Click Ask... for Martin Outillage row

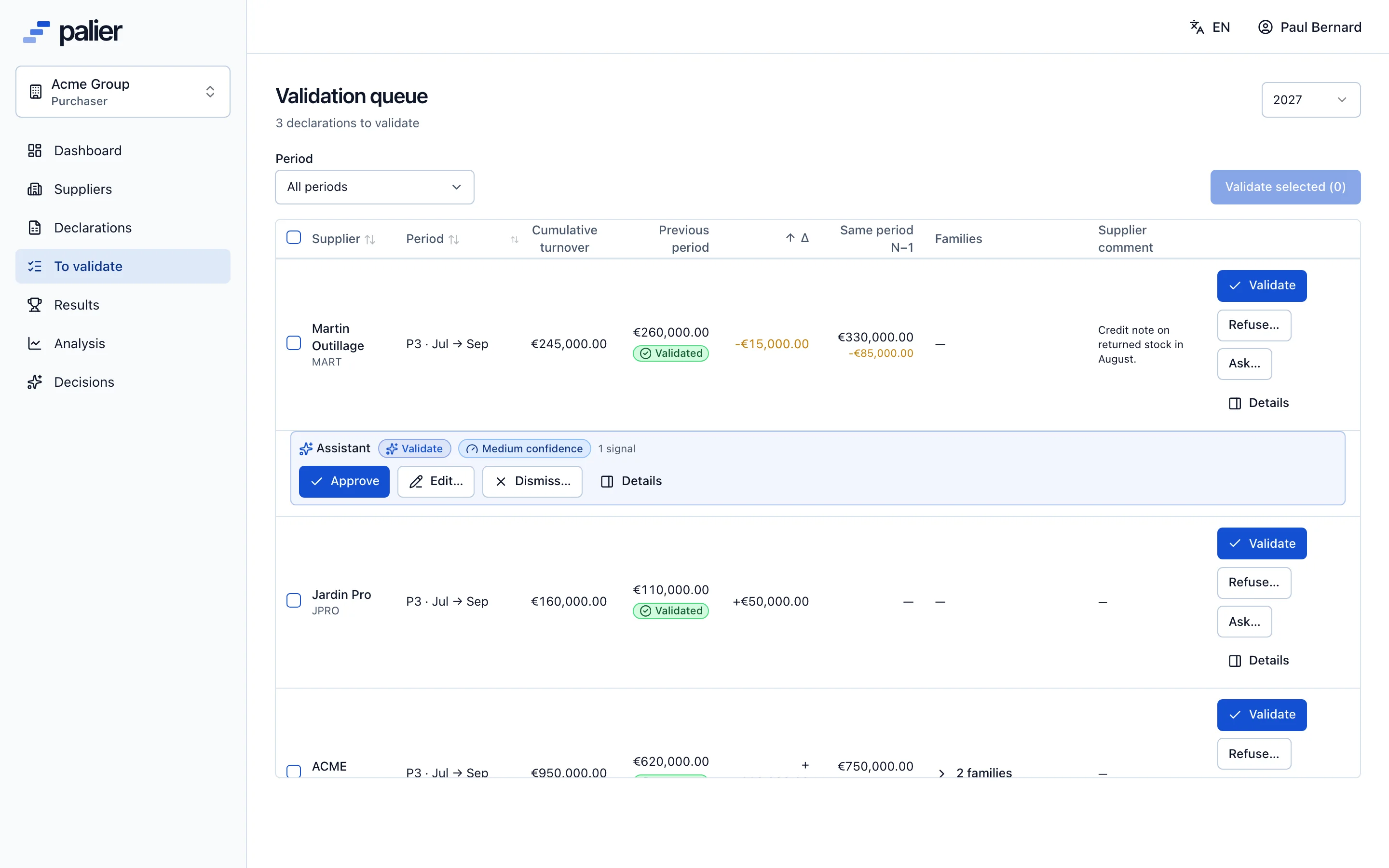(1244, 364)
